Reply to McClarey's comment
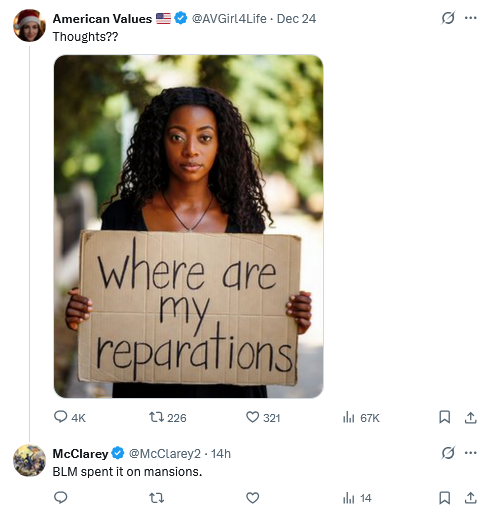 (x=61, y=498)
